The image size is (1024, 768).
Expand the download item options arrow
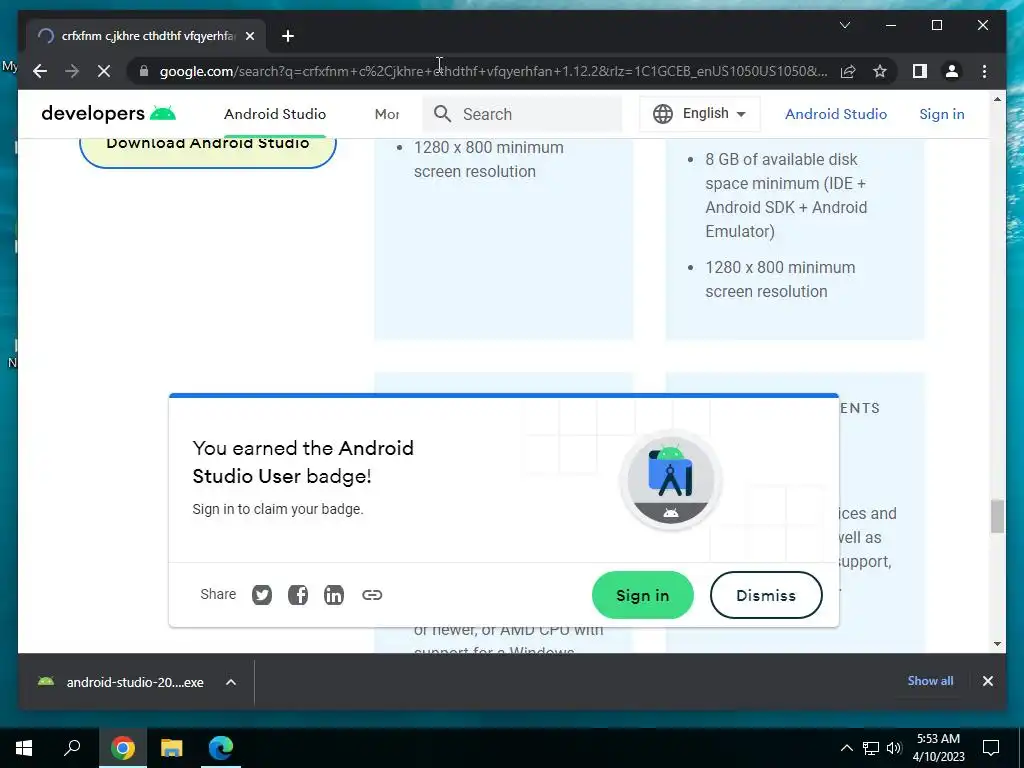click(x=231, y=682)
